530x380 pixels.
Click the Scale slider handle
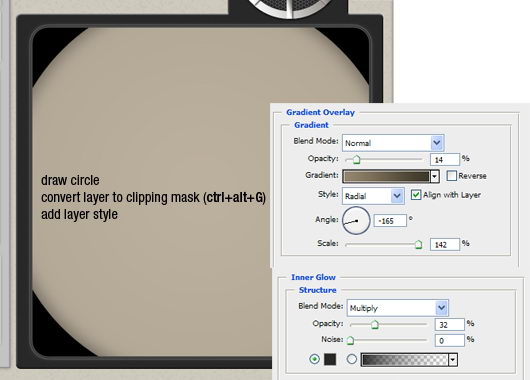(418, 244)
